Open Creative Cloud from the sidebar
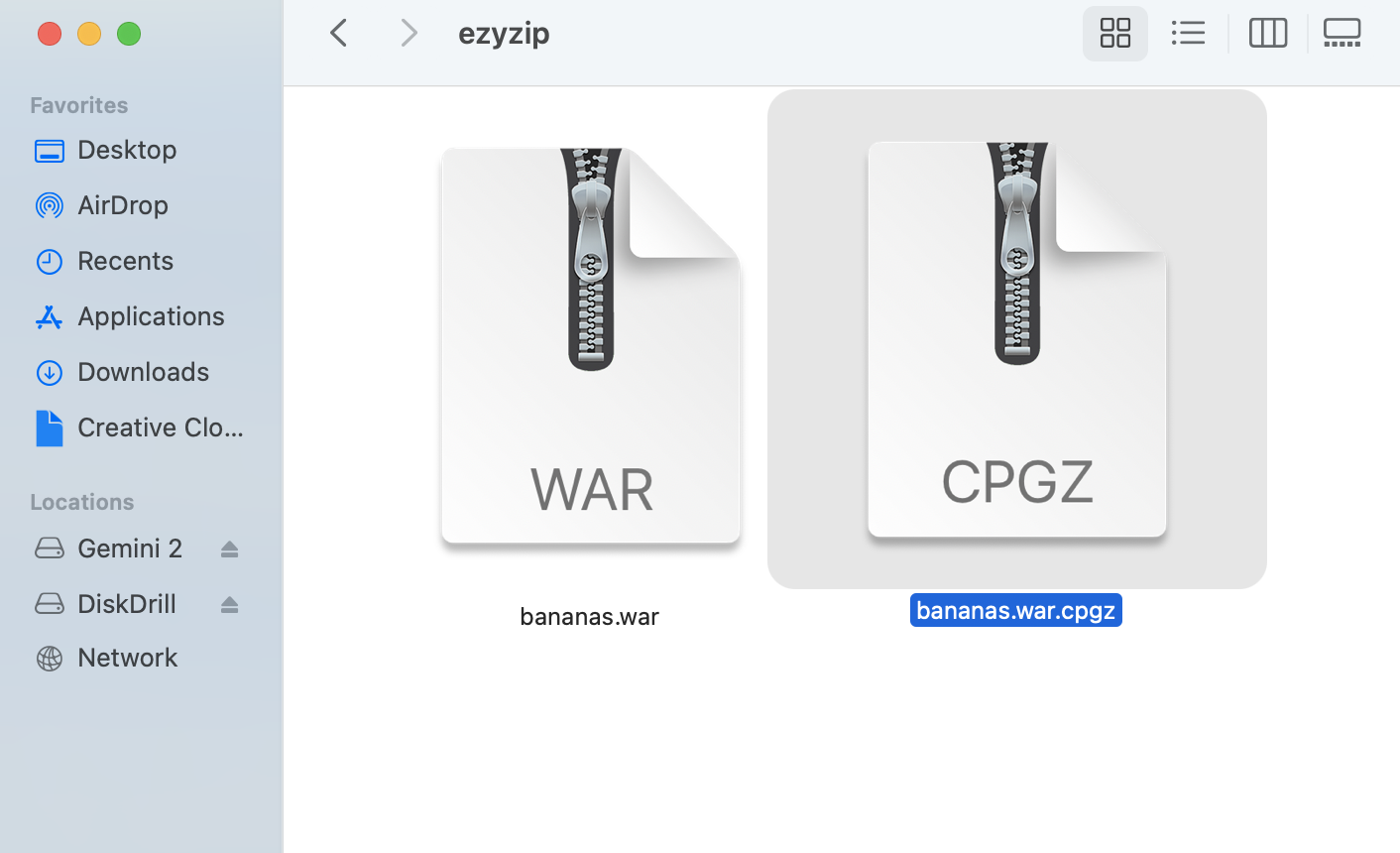 [159, 427]
